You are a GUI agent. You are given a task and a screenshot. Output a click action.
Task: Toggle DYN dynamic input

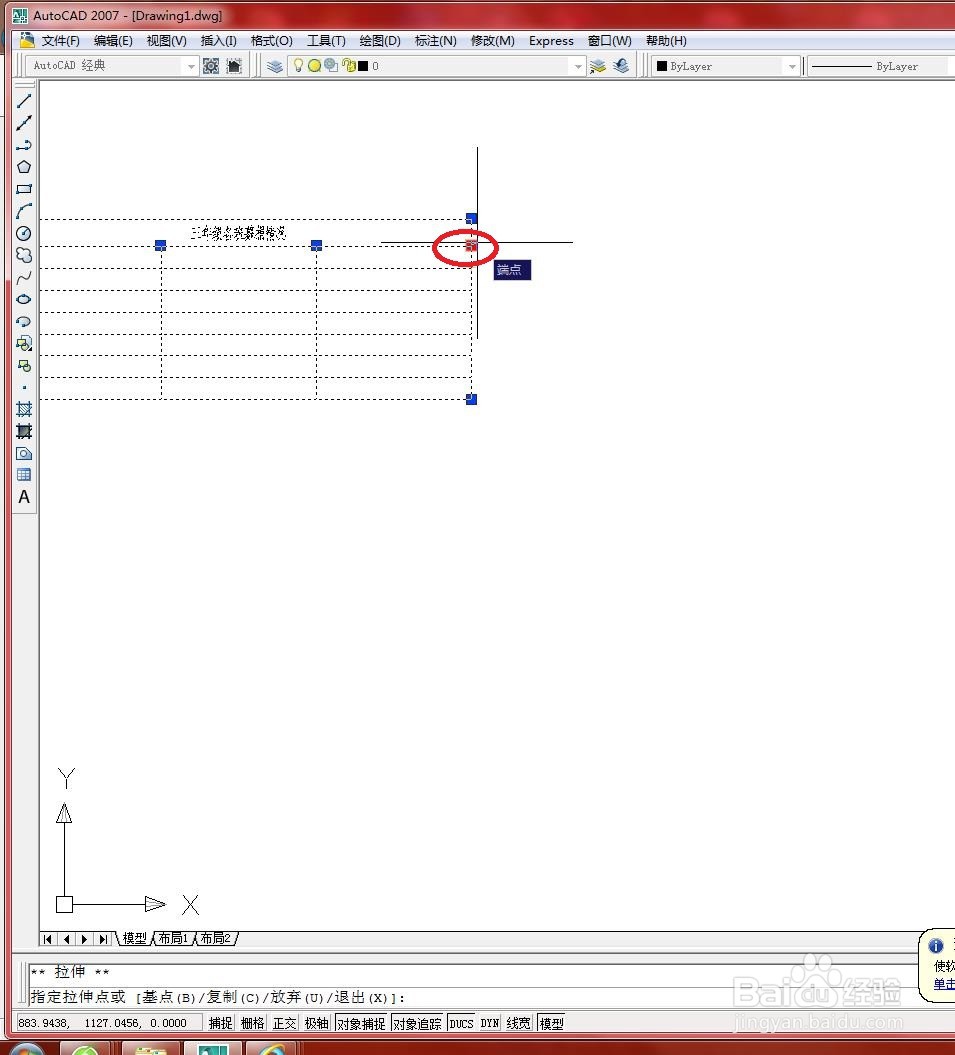pyautogui.click(x=490, y=1023)
